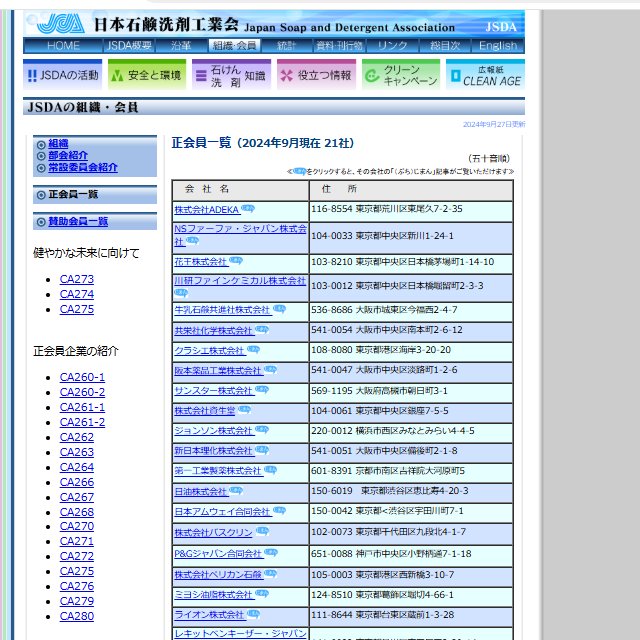Click the article icon beside 共栄社化学株式会社

(262, 329)
